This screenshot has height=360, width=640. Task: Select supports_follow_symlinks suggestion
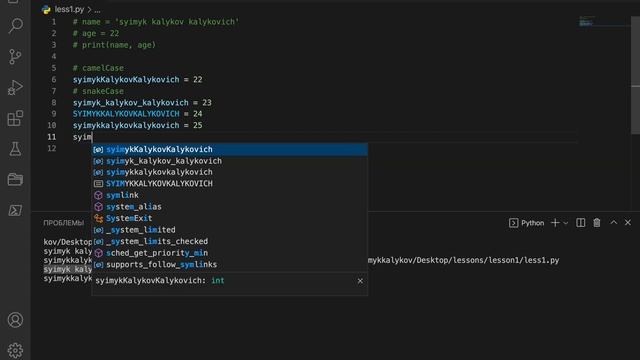pos(230,264)
